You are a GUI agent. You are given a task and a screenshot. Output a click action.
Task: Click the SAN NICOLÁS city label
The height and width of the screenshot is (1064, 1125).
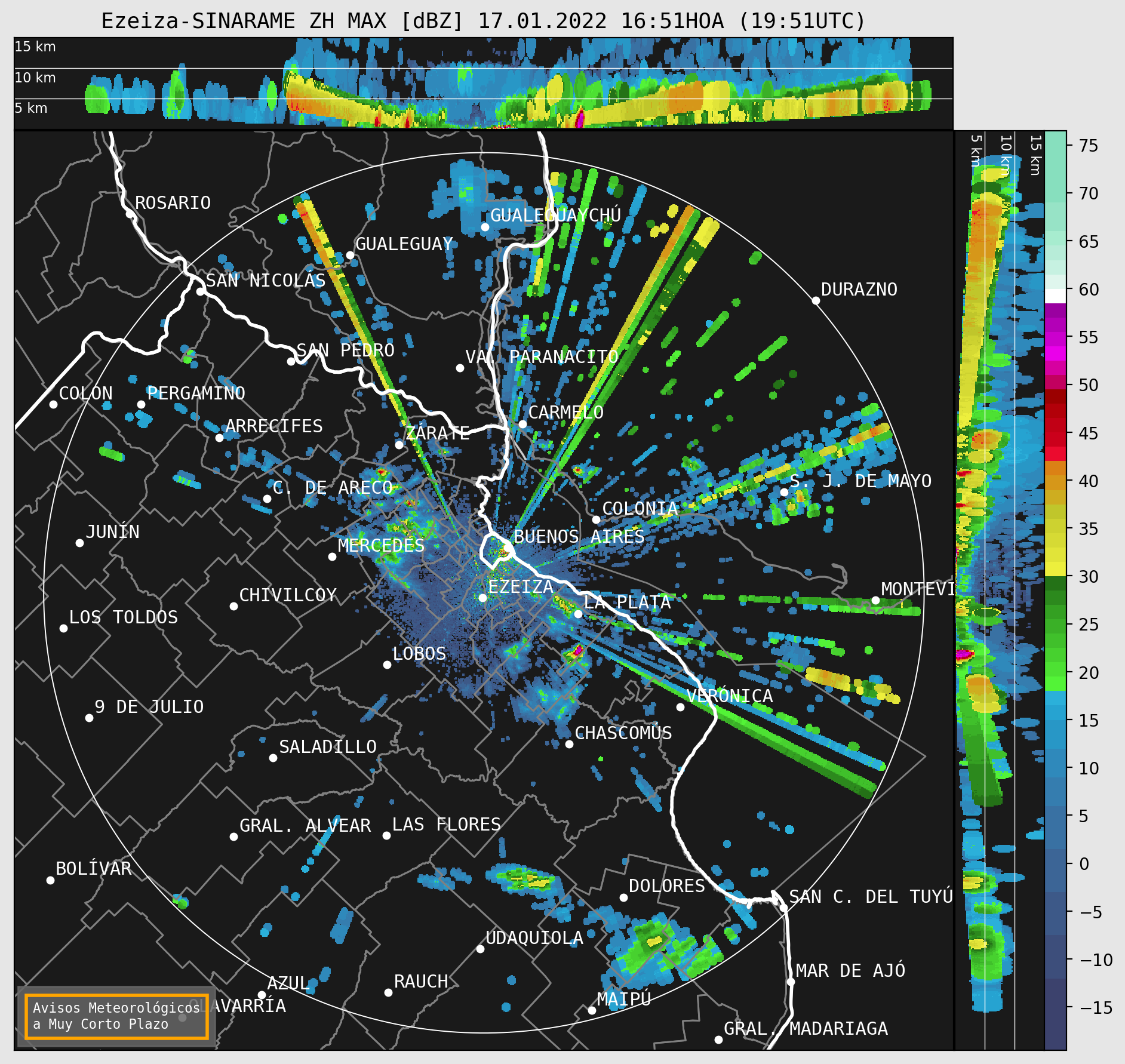pyautogui.click(x=266, y=281)
